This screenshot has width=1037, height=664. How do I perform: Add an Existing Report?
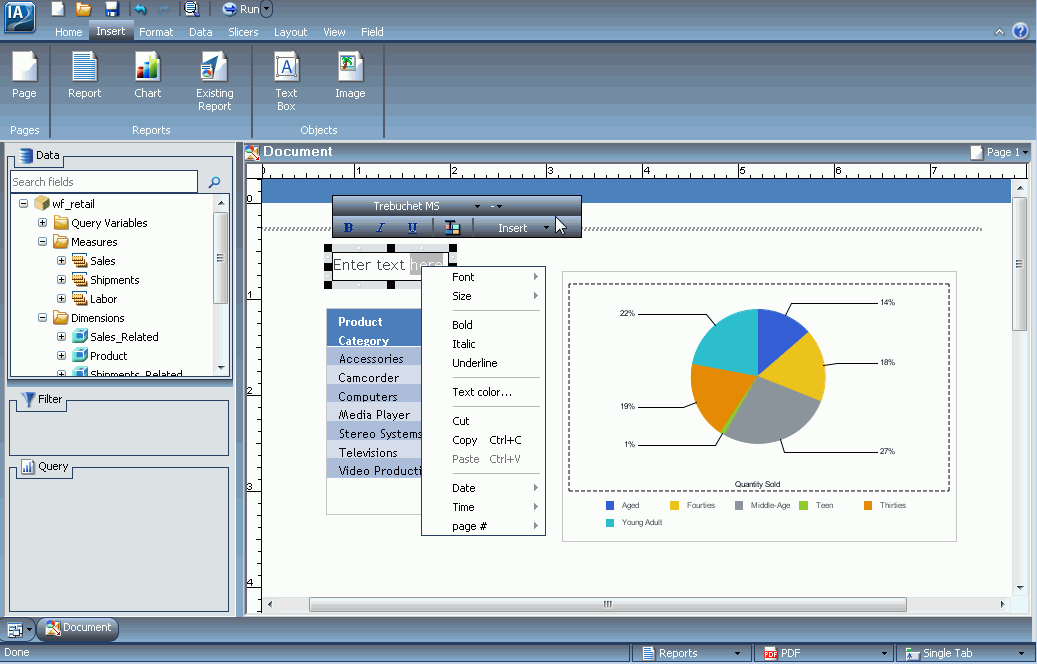coord(214,81)
